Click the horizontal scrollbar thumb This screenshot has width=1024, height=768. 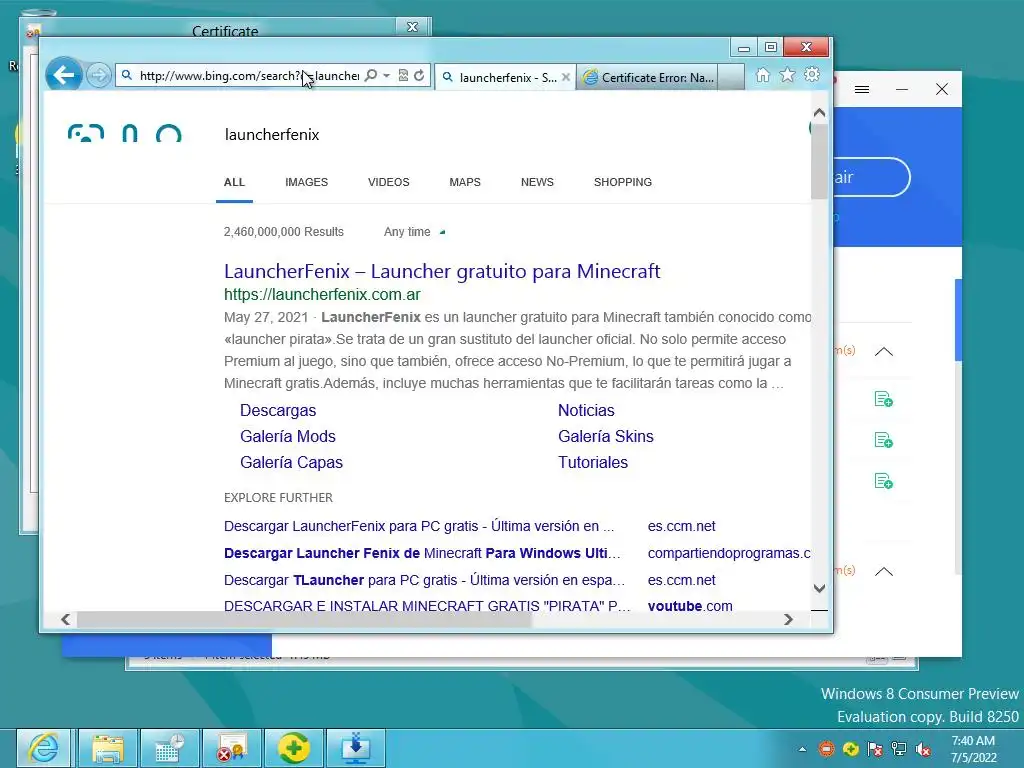(304, 619)
